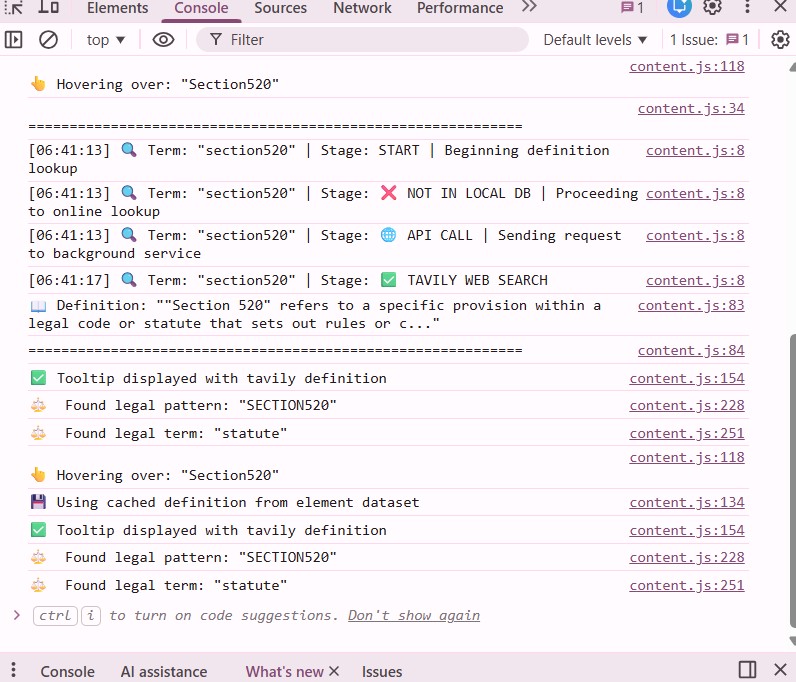Select the drawer Console tab

tap(67, 671)
